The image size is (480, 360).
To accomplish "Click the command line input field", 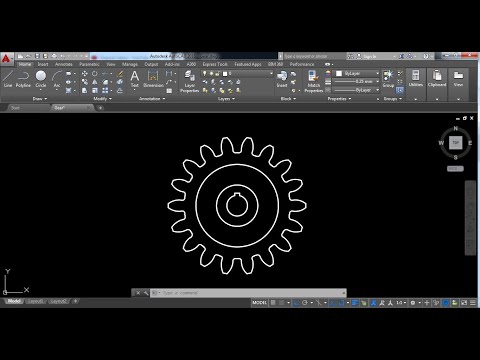I will tap(248, 293).
